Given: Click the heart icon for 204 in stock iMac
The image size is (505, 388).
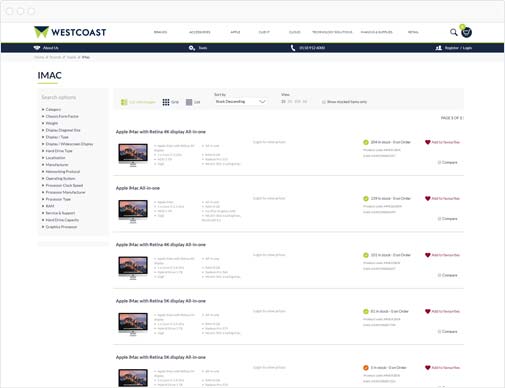Looking at the screenshot, I should 428,142.
